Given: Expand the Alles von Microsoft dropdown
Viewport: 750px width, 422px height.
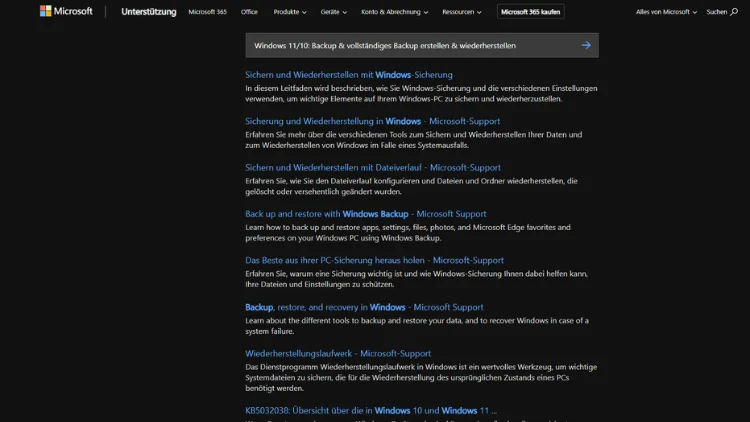Looking at the screenshot, I should pos(666,11).
